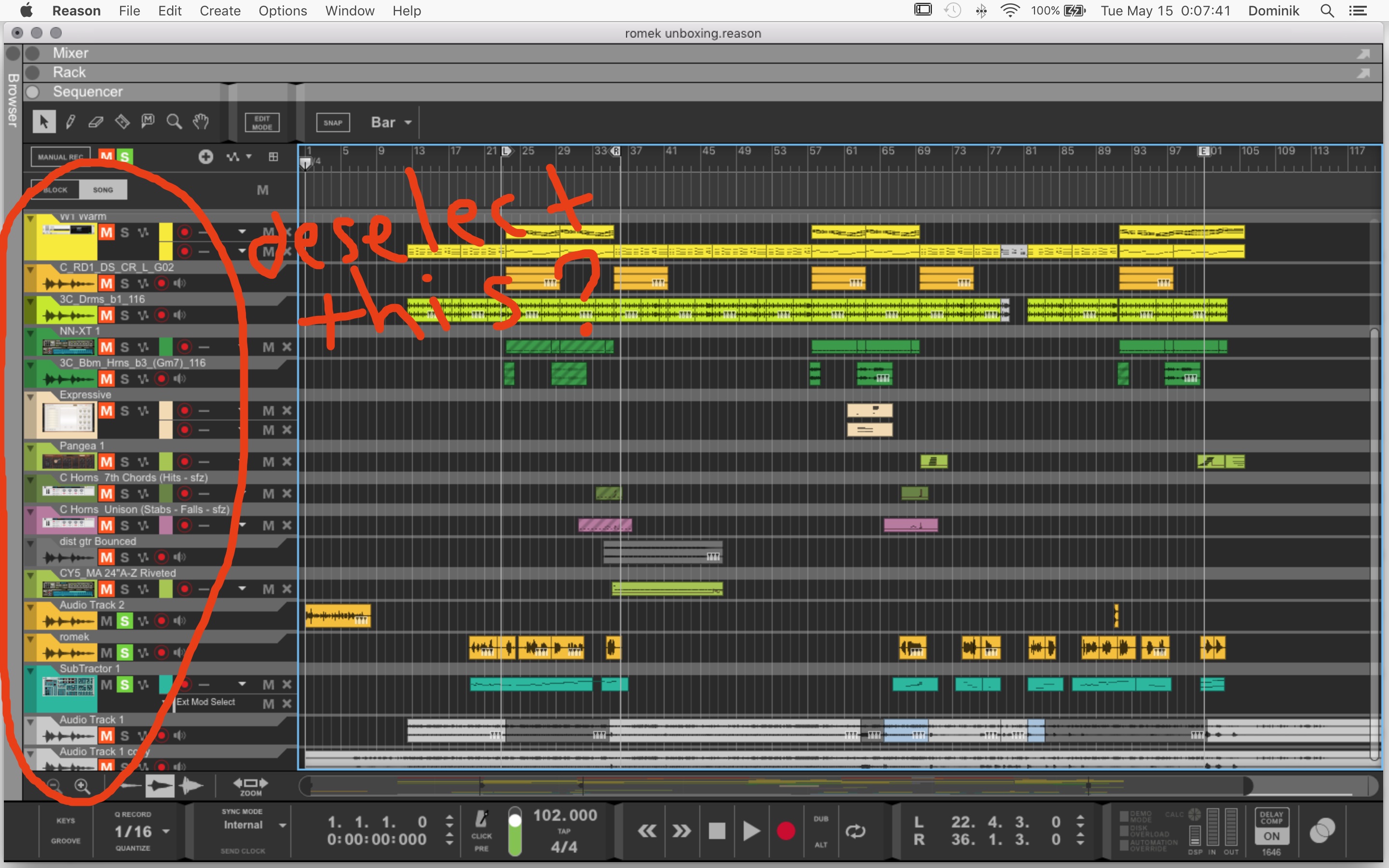This screenshot has width=1389, height=868.
Task: Click the Wi-Fi status icon
Action: [1009, 11]
